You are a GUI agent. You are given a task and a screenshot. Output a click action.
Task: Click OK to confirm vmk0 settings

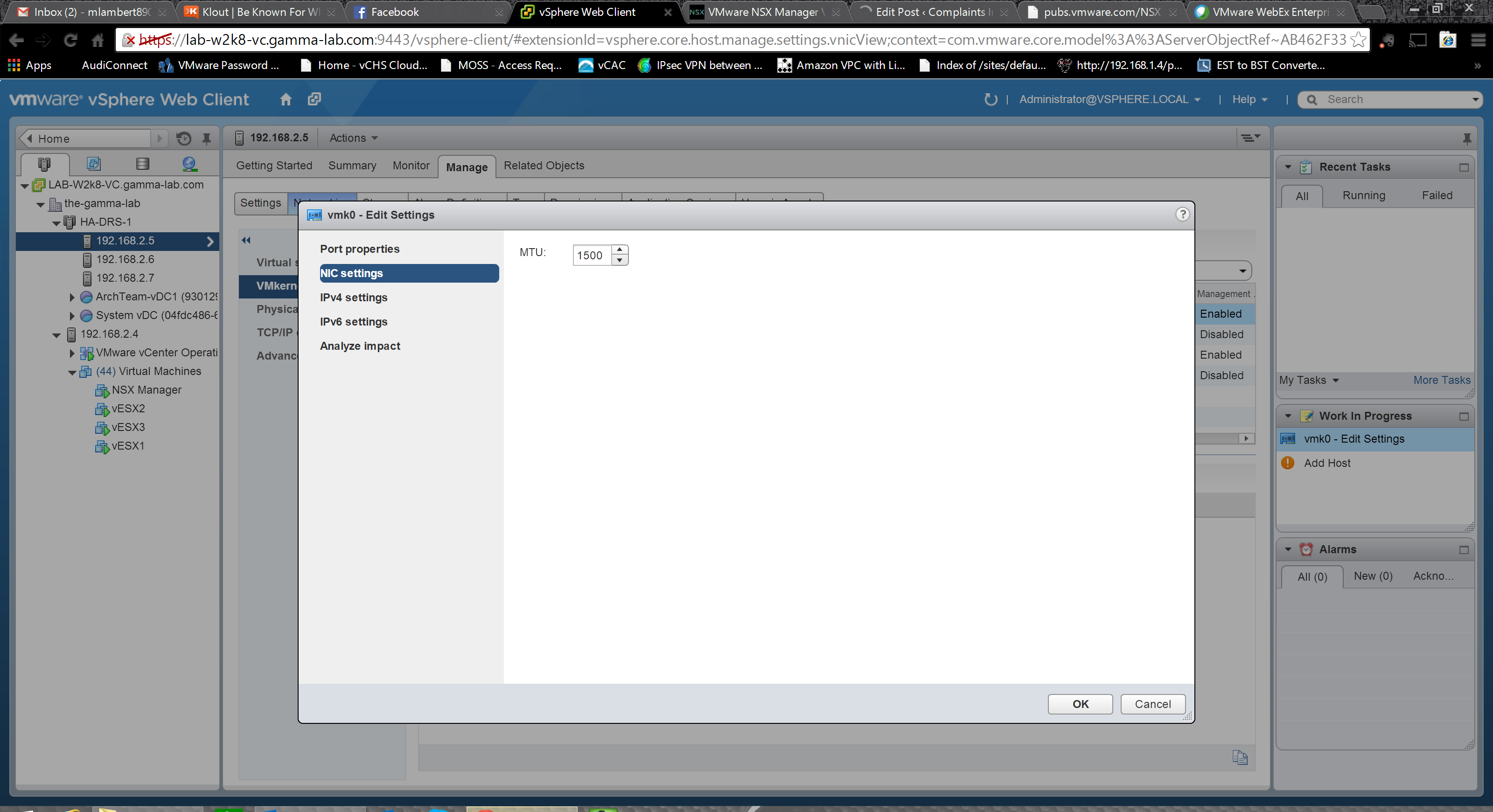[1080, 704]
